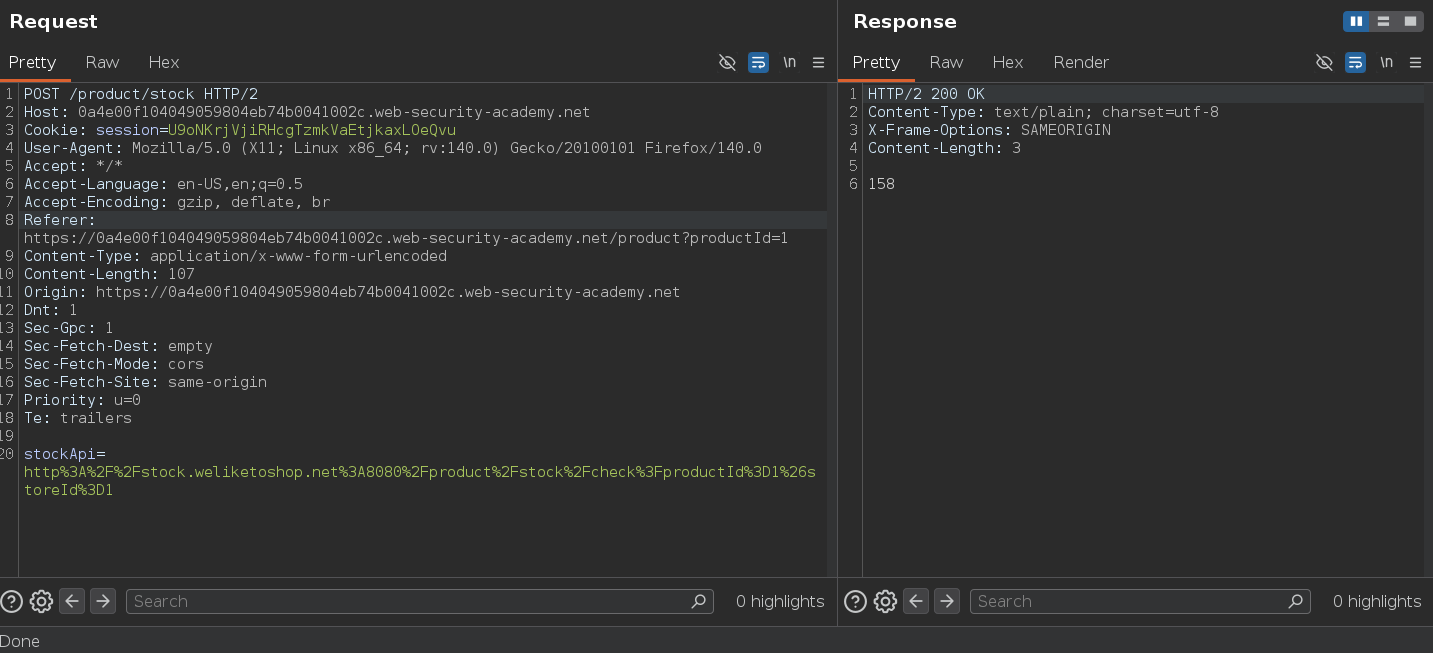This screenshot has width=1433, height=653.
Task: Toggle \n display in Response panel
Action: (1386, 62)
